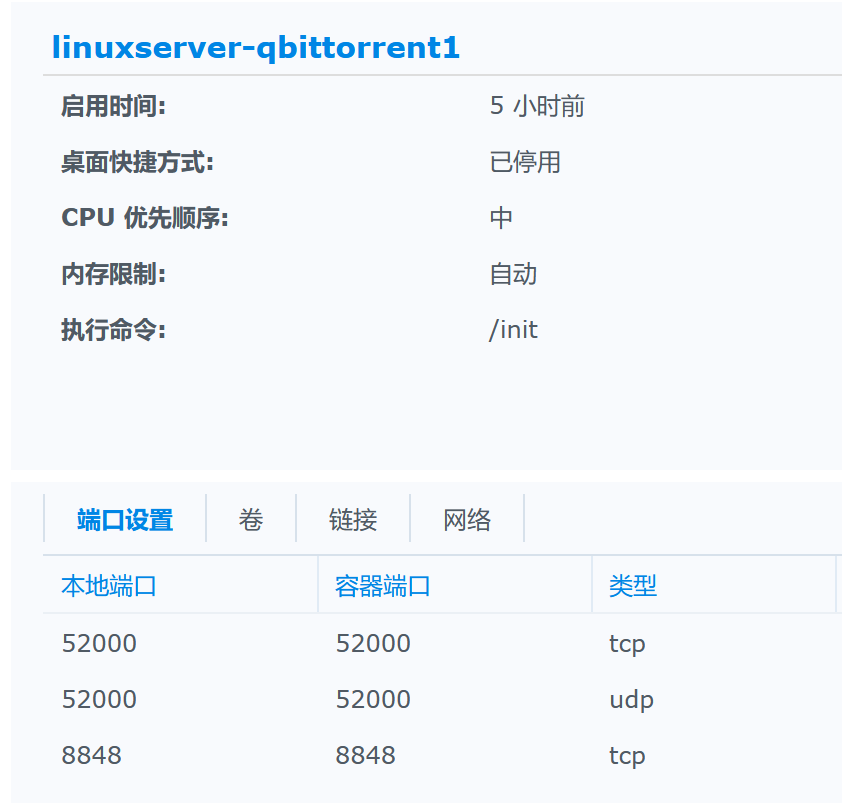Select the udp type cell
Image resolution: width=842 pixels, height=803 pixels.
[x=631, y=699]
